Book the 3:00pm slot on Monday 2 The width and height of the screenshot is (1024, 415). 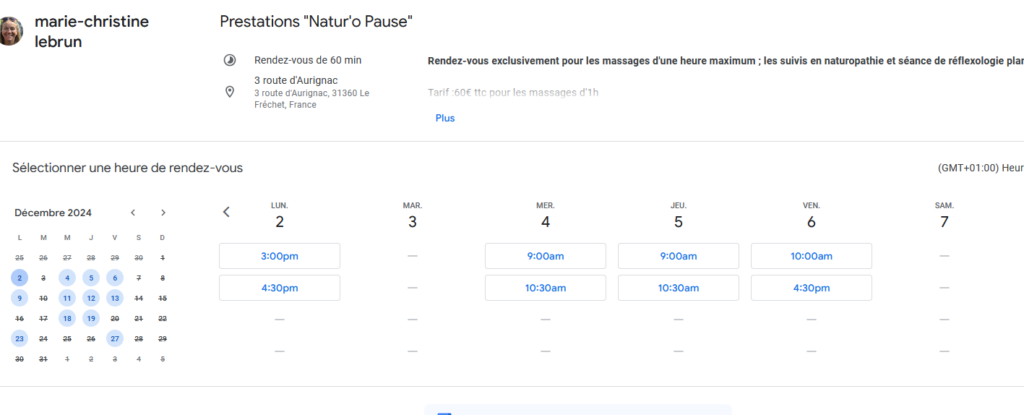pos(279,256)
